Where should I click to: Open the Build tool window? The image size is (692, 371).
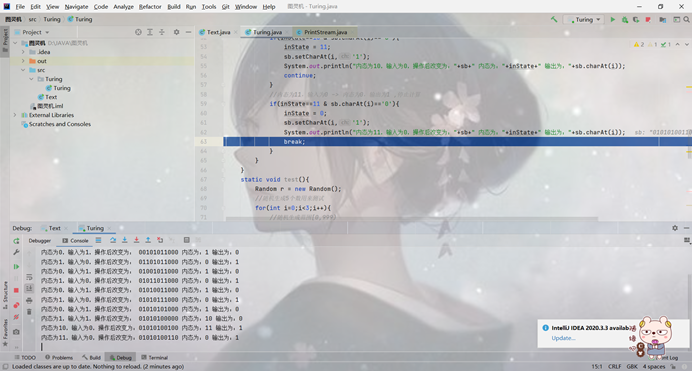coord(91,358)
